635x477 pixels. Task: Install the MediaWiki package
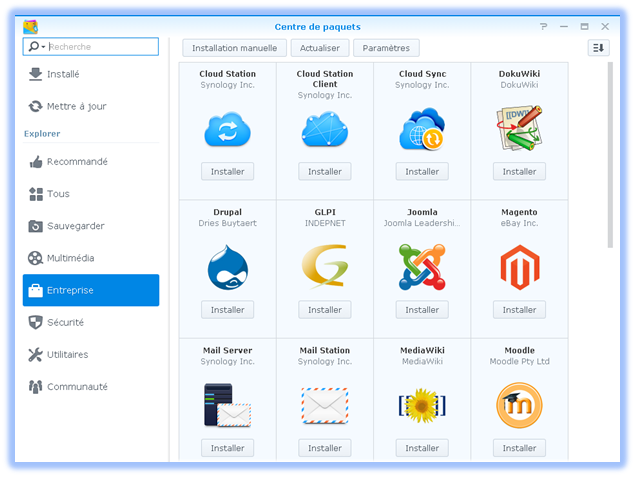(422, 448)
